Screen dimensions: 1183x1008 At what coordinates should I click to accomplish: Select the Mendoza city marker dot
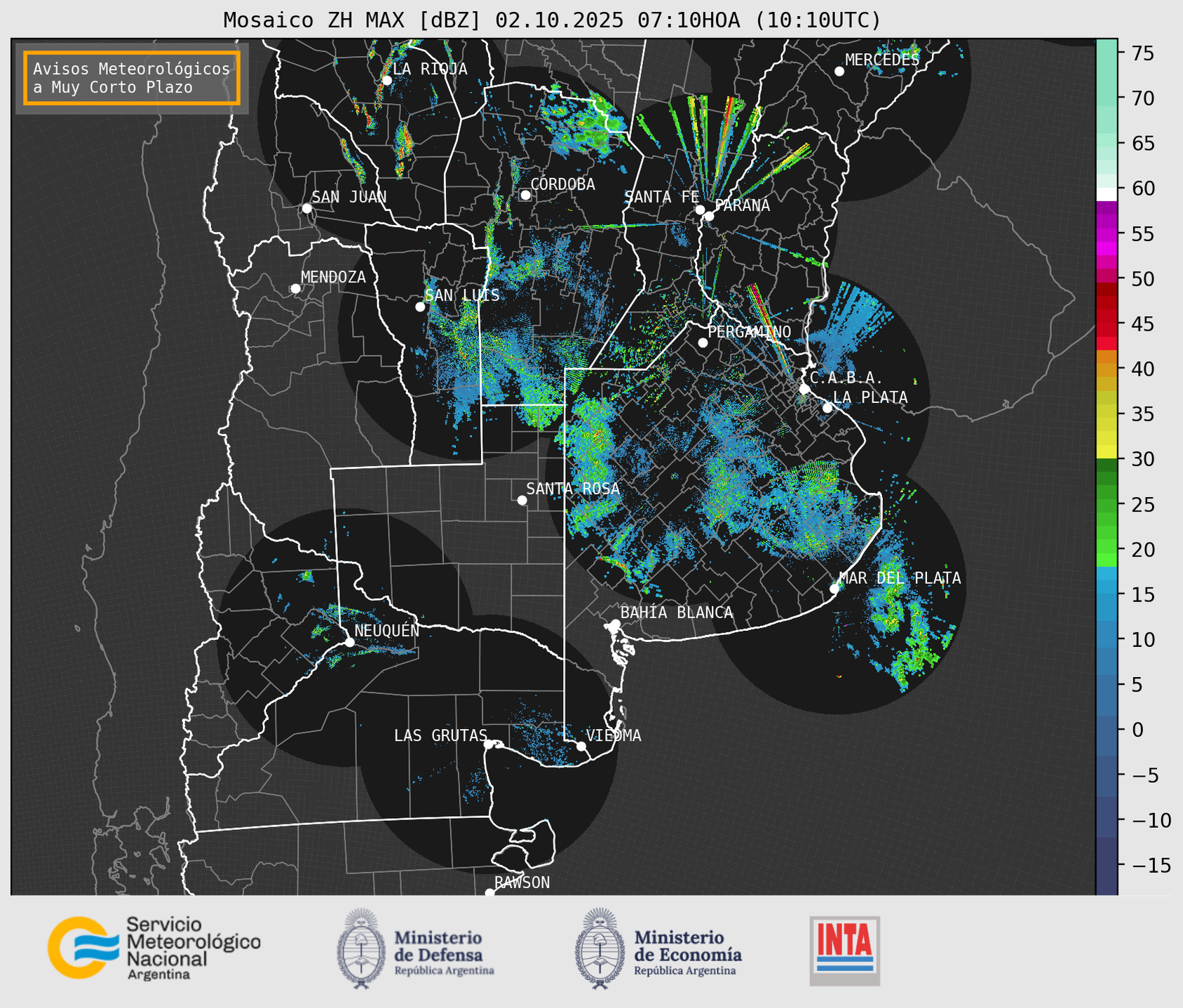[x=296, y=289]
